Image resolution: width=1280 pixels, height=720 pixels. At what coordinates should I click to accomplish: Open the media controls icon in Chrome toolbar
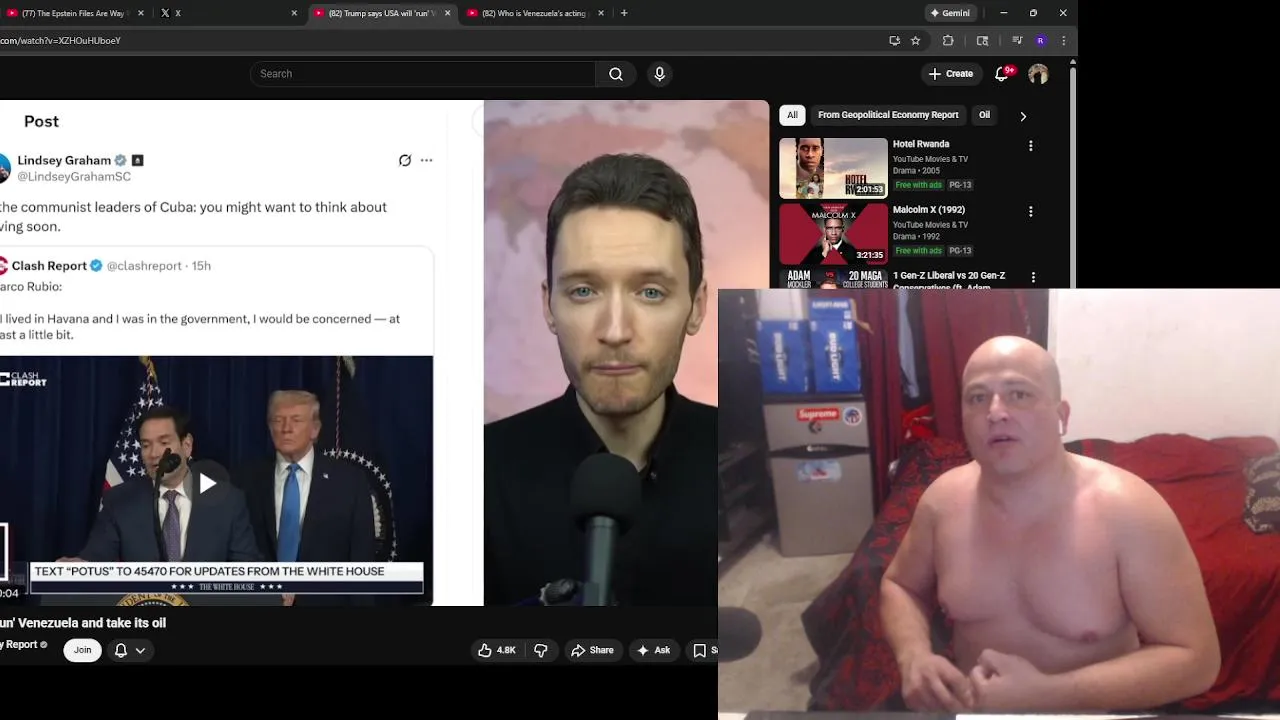click(x=1017, y=41)
